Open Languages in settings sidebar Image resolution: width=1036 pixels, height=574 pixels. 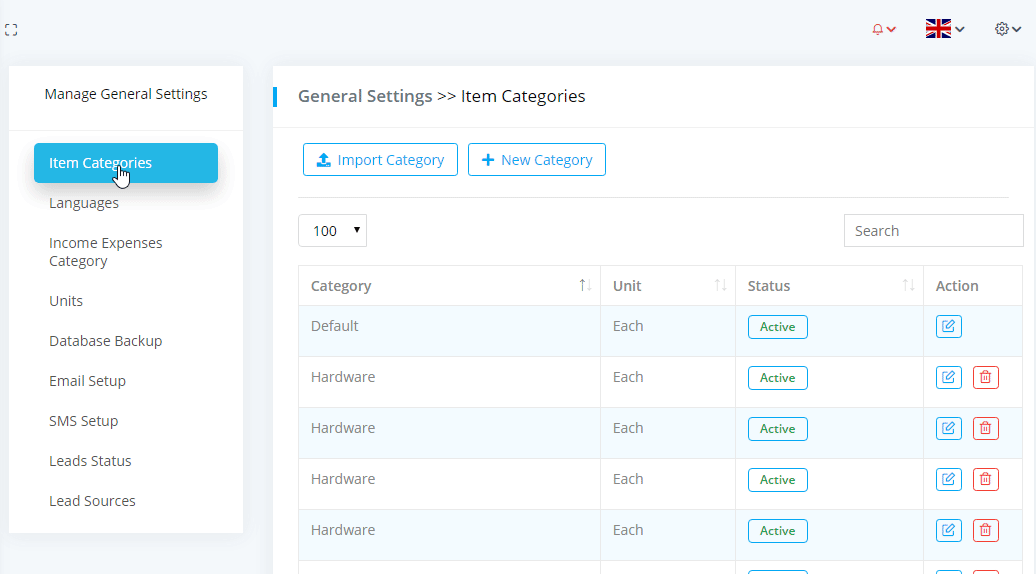[84, 203]
